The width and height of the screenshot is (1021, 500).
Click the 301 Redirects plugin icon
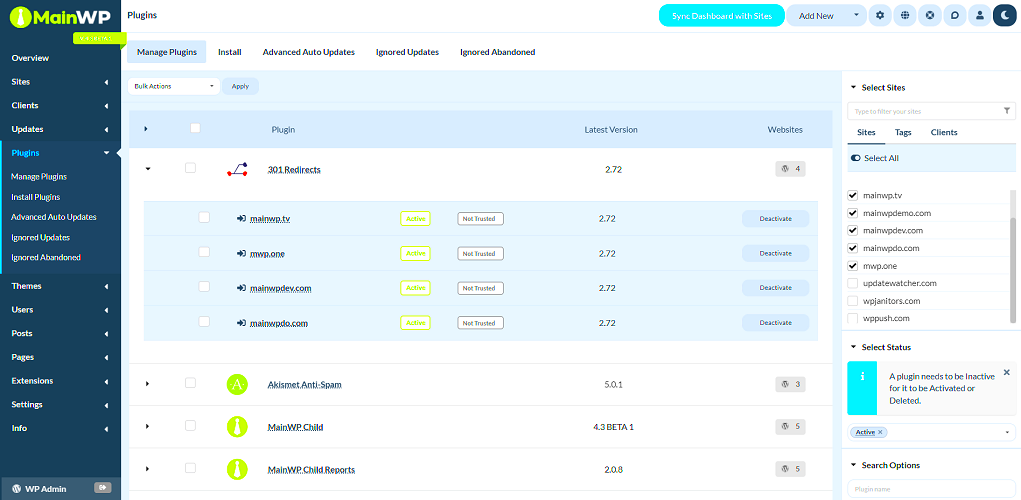click(237, 169)
